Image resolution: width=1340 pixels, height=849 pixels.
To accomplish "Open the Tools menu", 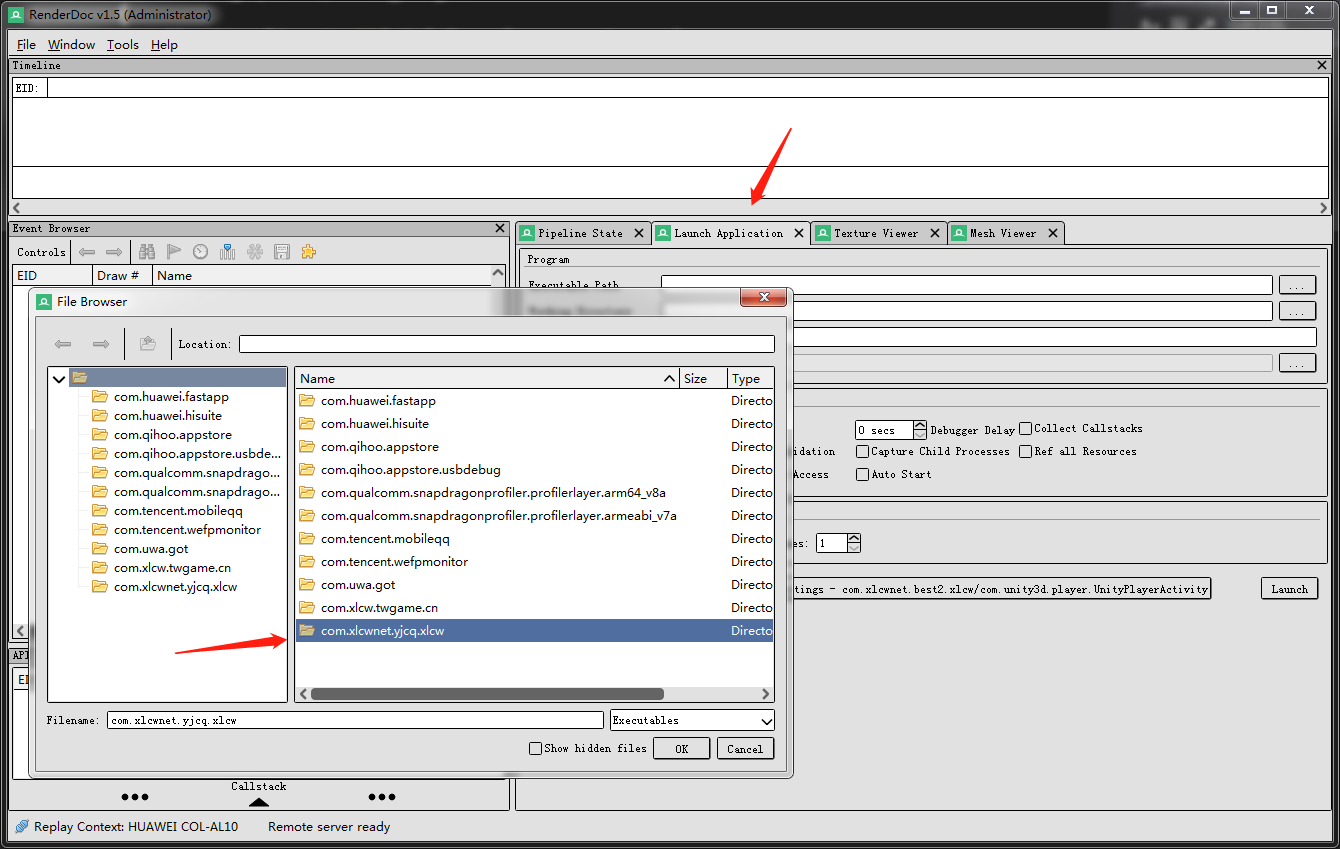I will click(122, 44).
